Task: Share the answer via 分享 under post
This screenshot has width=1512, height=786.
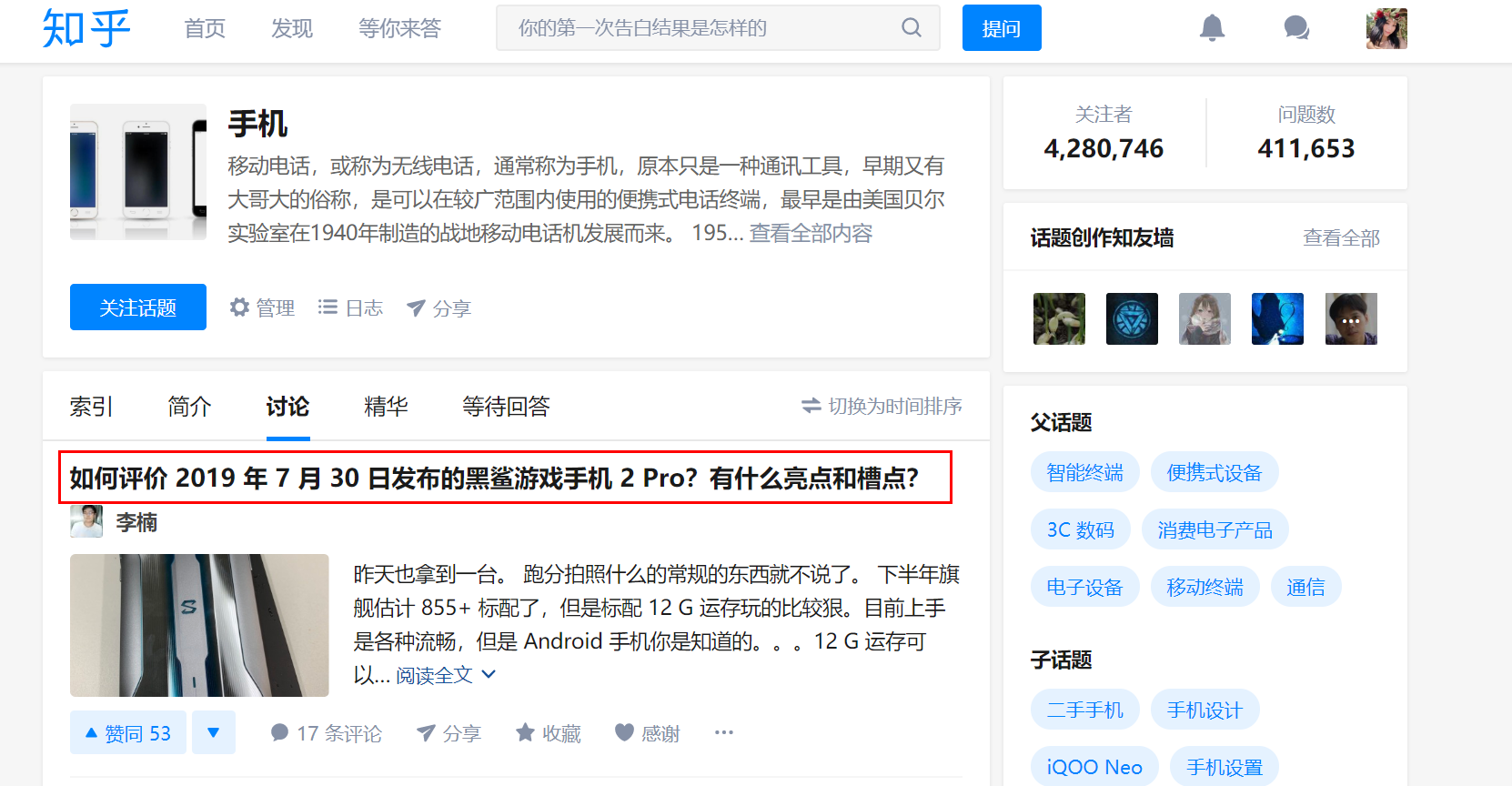Action: click(x=449, y=733)
